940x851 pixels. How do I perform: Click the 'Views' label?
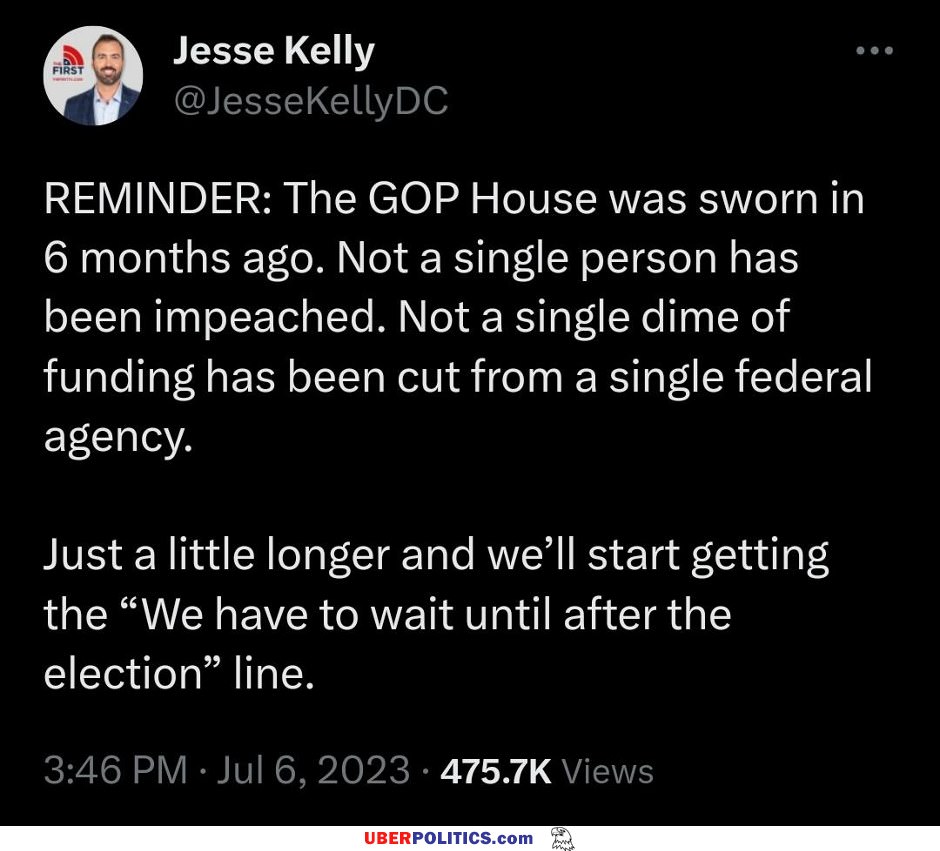[x=607, y=771]
